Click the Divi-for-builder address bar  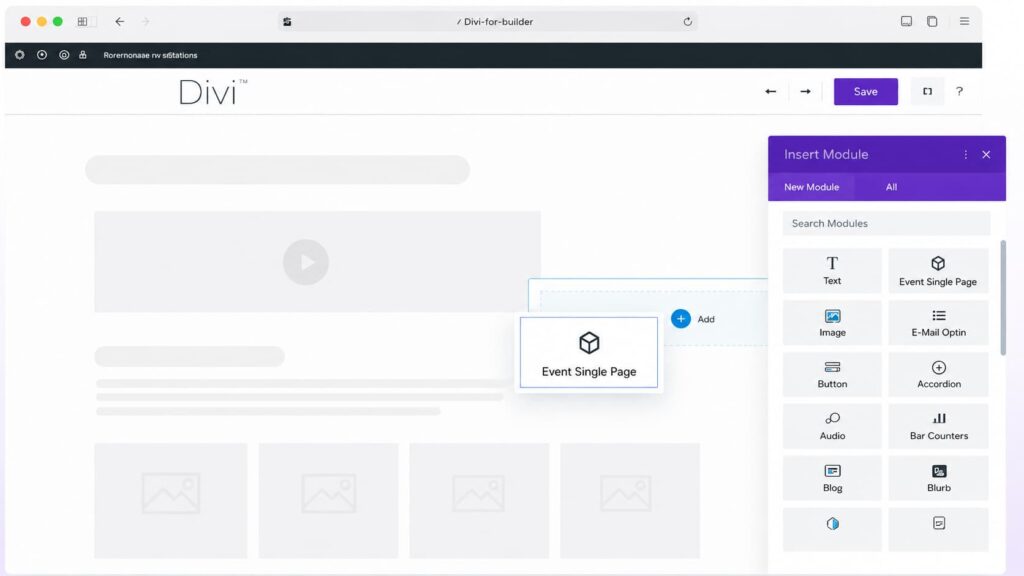[x=488, y=22]
